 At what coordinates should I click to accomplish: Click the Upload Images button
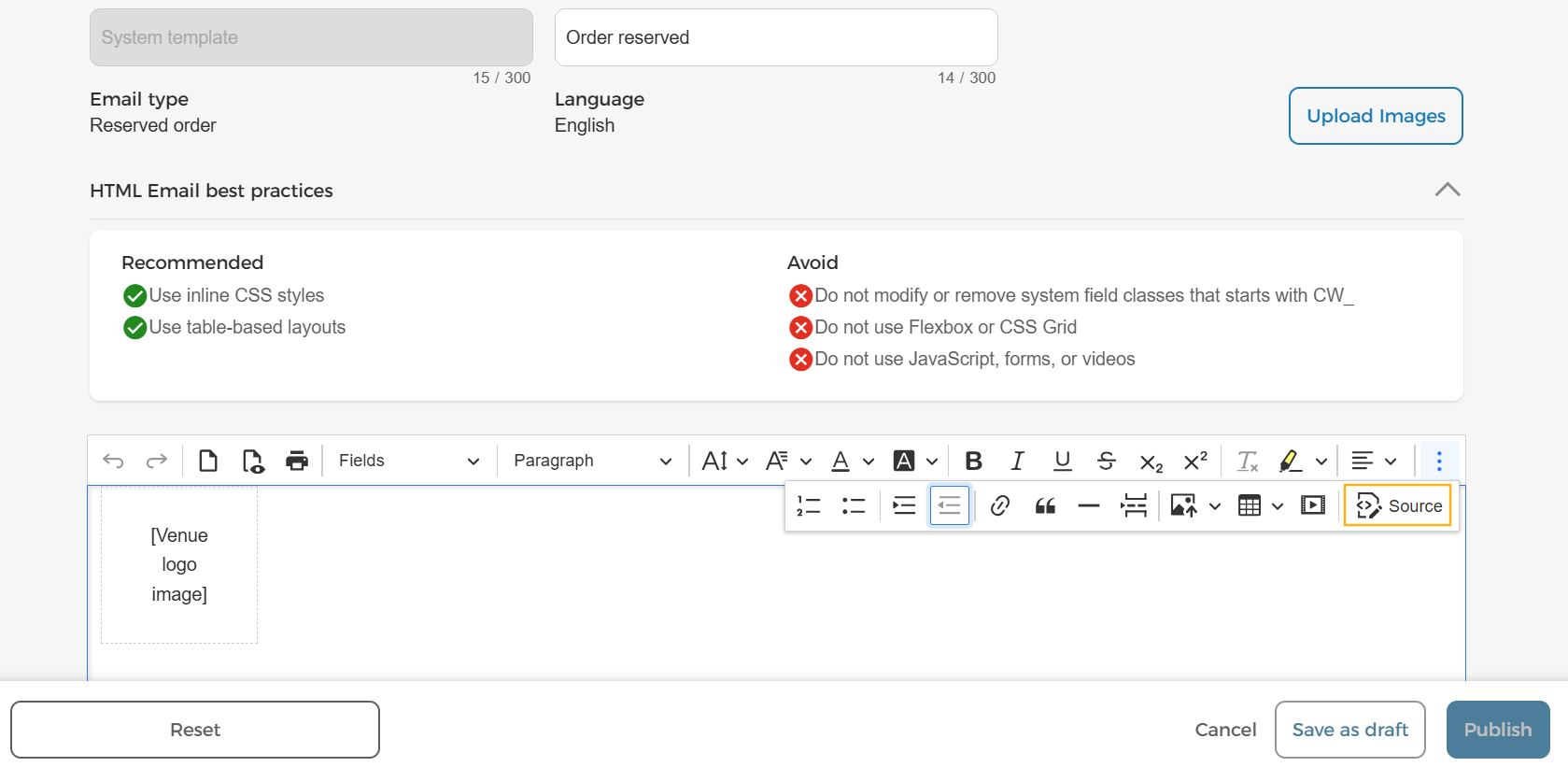click(1376, 116)
